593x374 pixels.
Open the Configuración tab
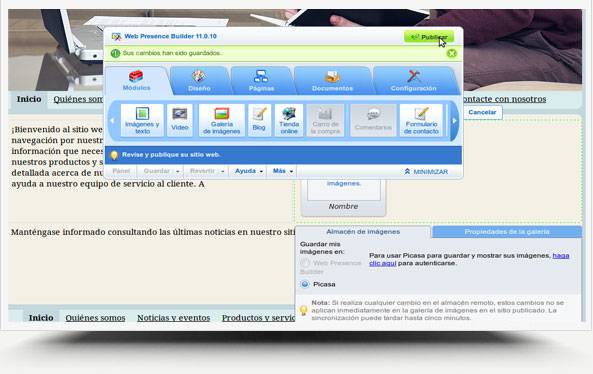pyautogui.click(x=413, y=81)
